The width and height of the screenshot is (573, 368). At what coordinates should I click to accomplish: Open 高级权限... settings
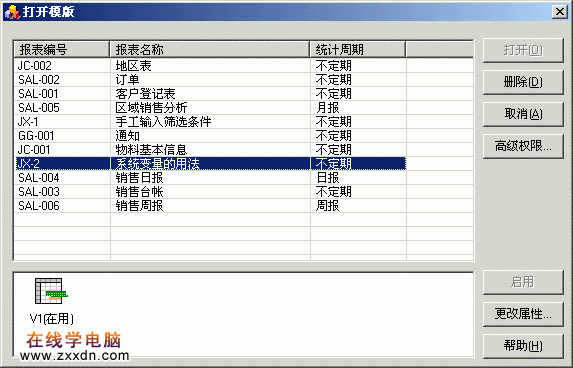[523, 146]
